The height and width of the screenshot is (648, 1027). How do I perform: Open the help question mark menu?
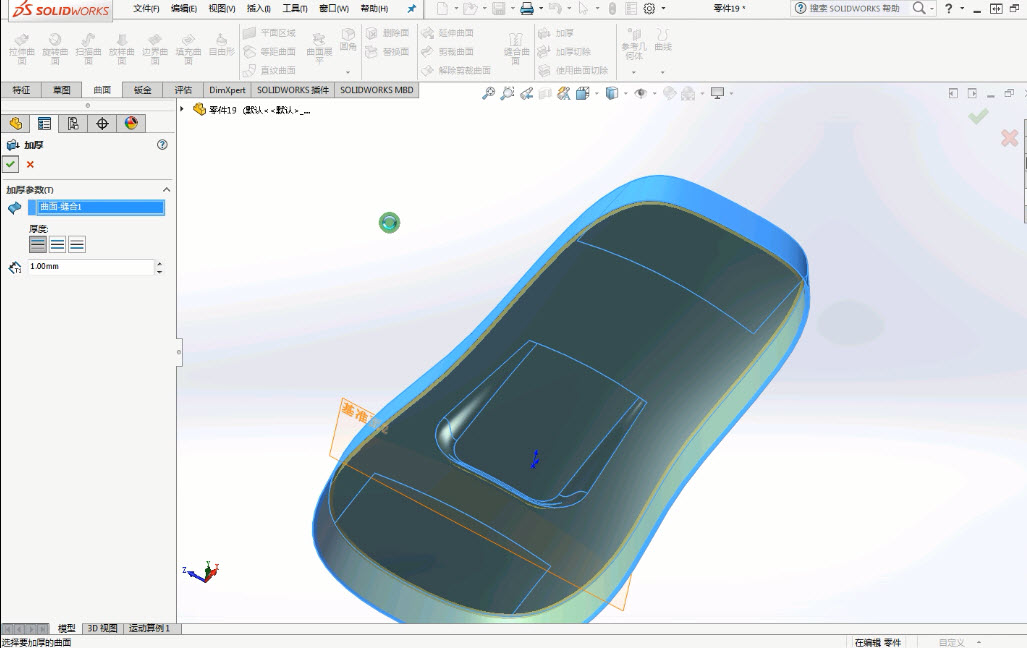click(948, 9)
